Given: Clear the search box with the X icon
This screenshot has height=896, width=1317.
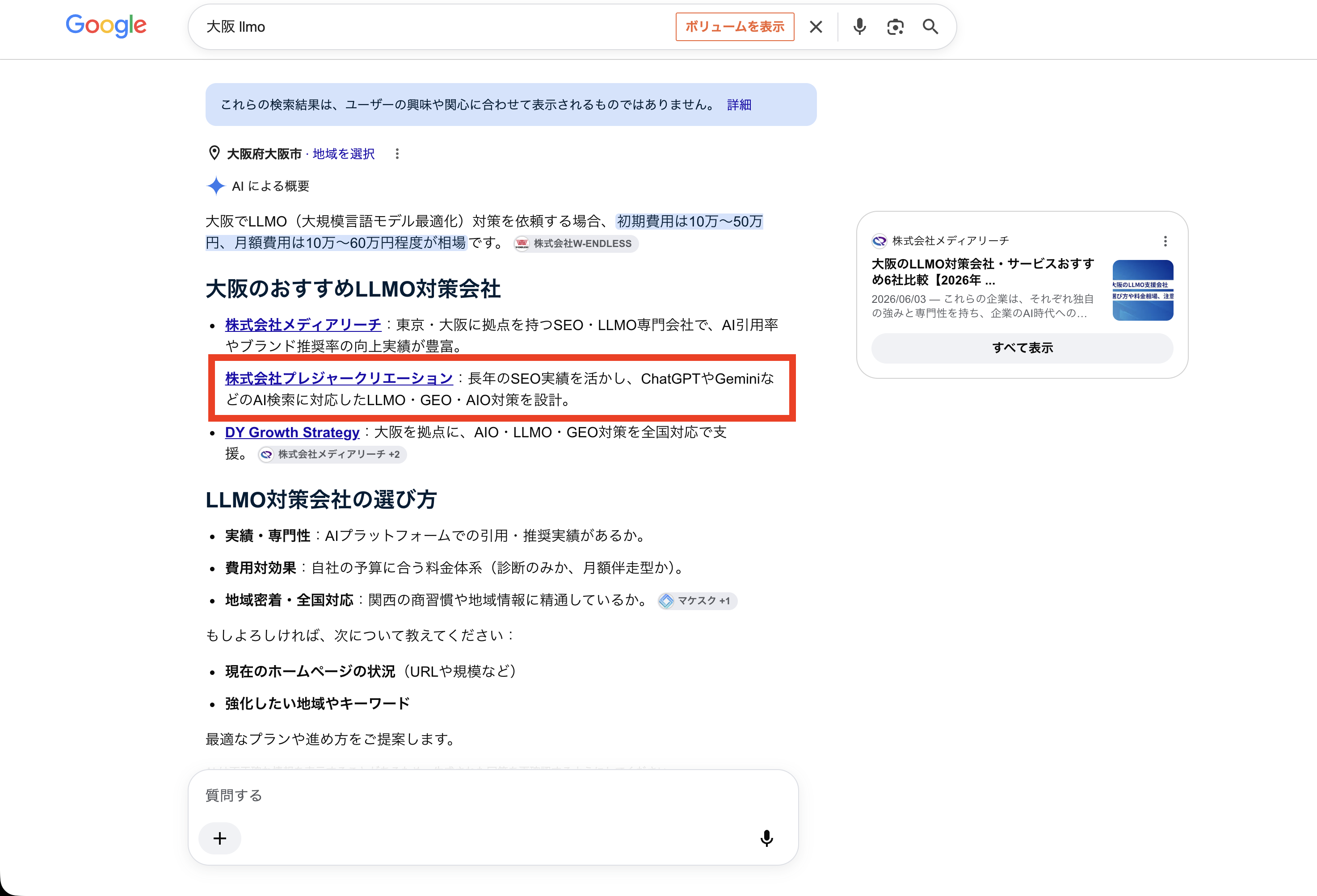Looking at the screenshot, I should tap(816, 27).
